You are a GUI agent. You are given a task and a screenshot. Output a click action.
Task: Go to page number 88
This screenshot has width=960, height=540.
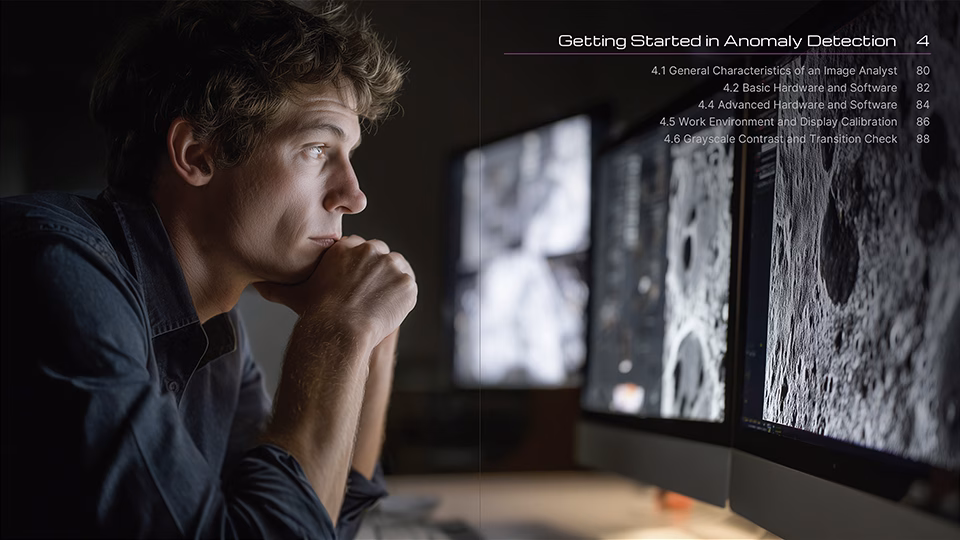point(922,139)
